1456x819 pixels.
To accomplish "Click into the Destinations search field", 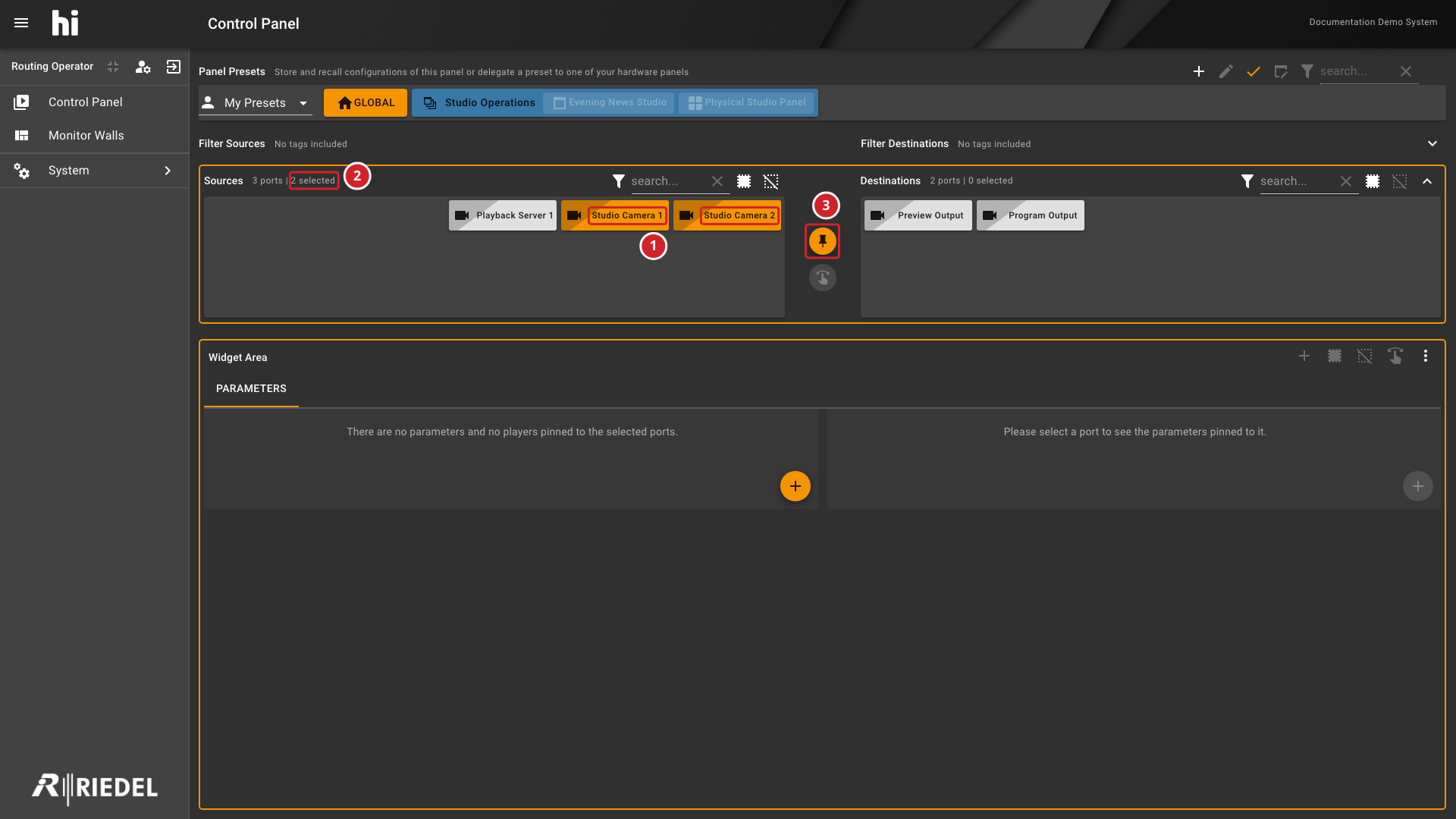I will (1297, 181).
